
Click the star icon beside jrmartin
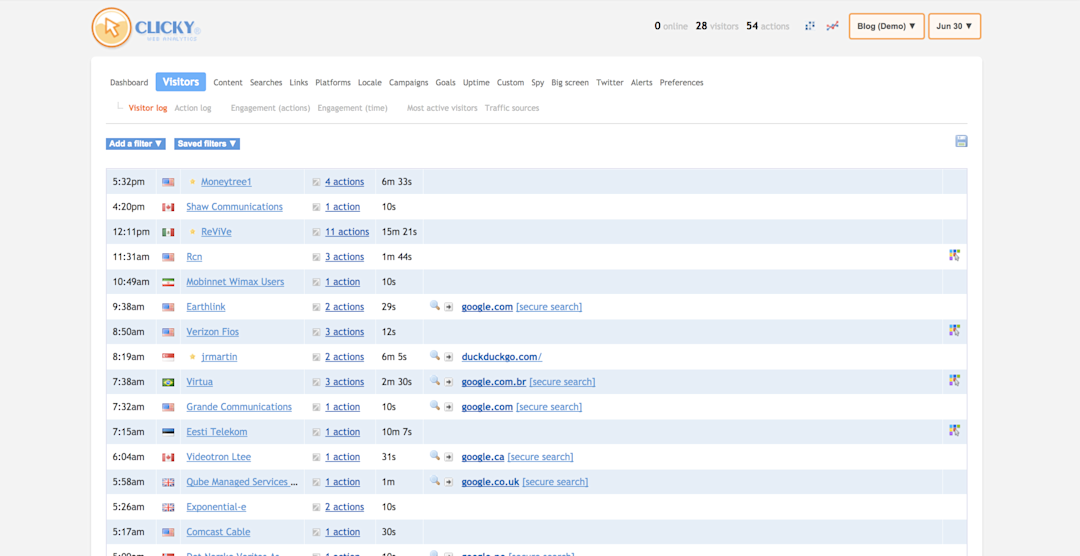pos(193,357)
